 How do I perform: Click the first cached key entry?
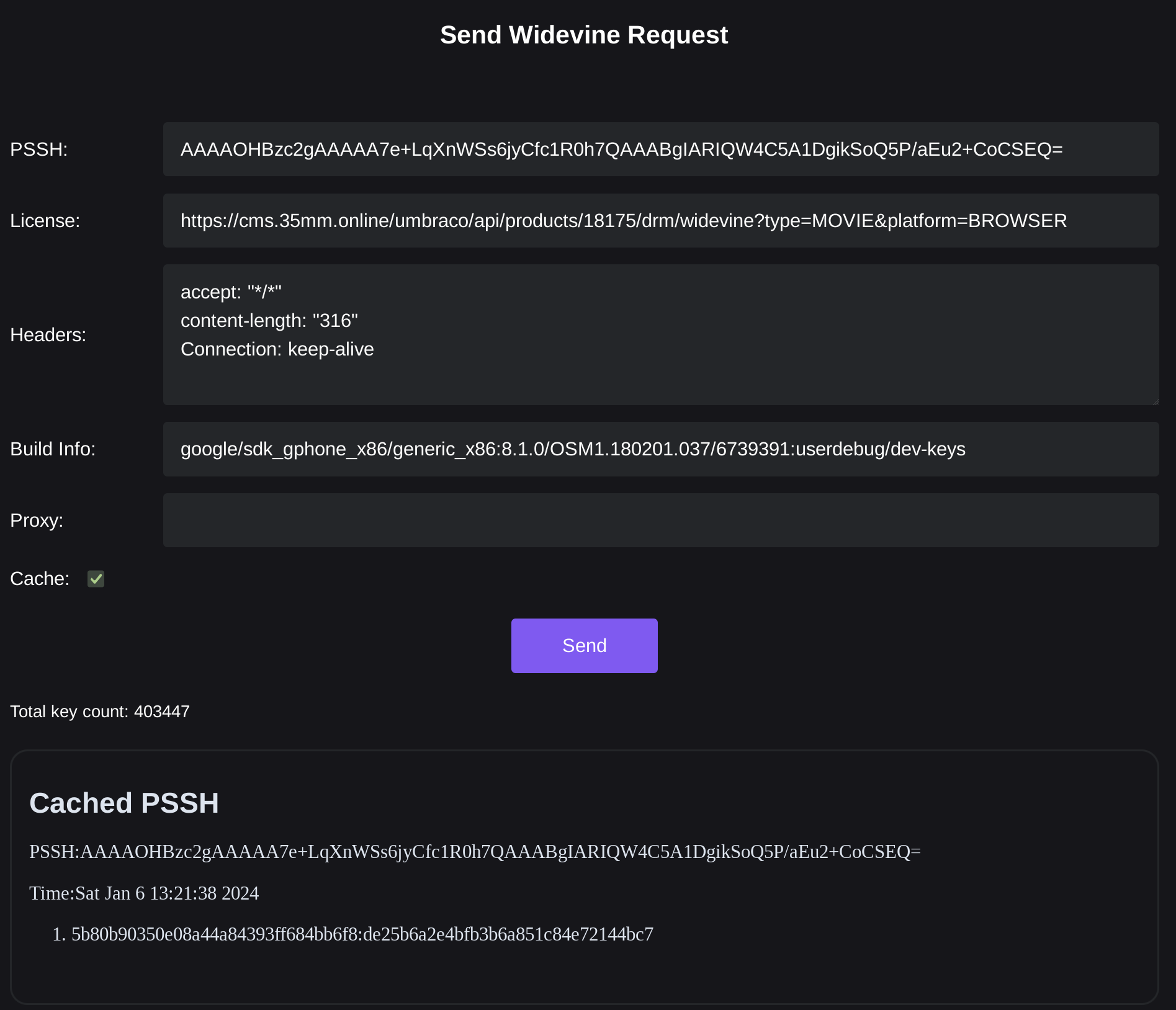[x=362, y=934]
